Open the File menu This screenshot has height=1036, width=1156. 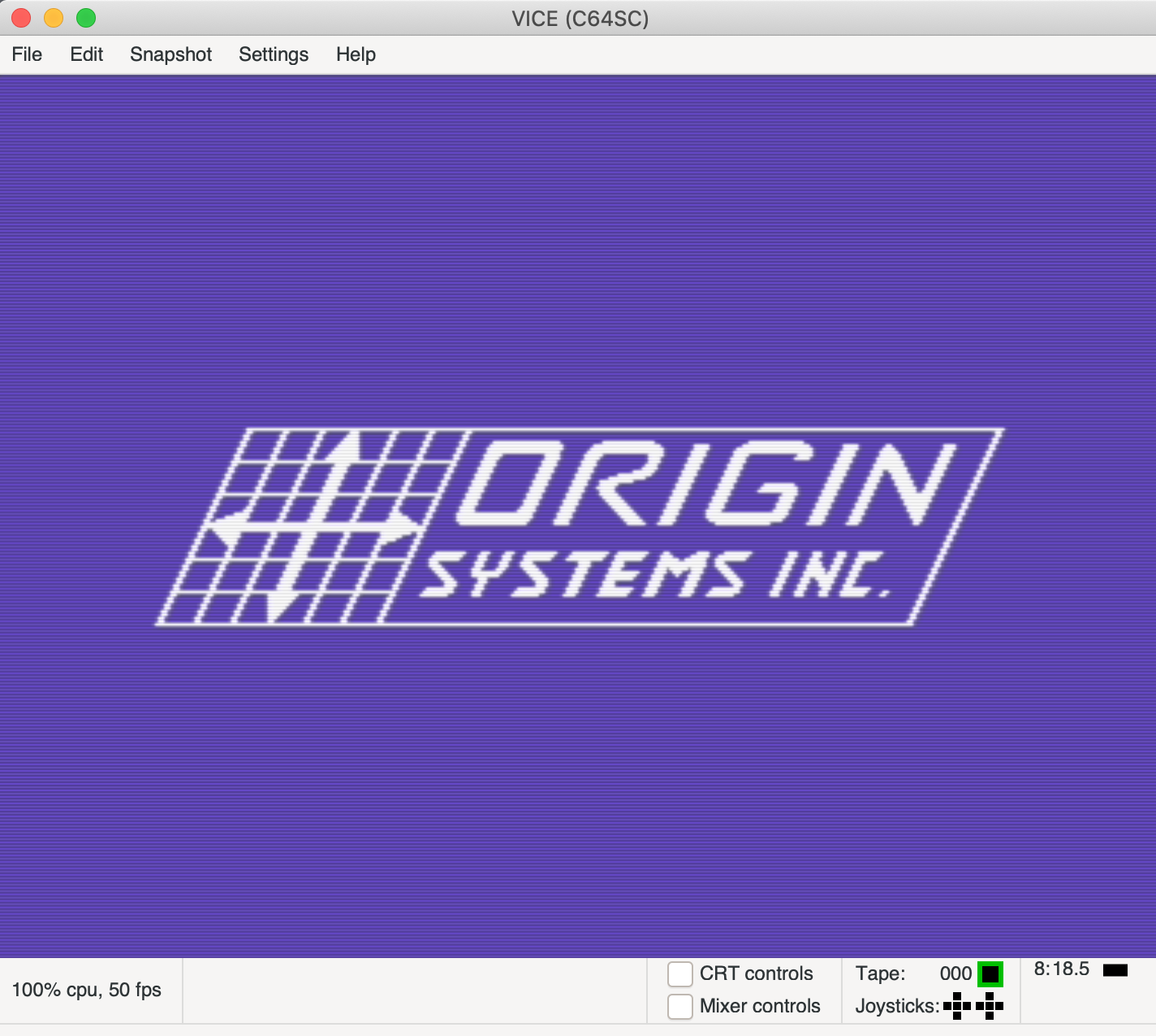tap(27, 54)
